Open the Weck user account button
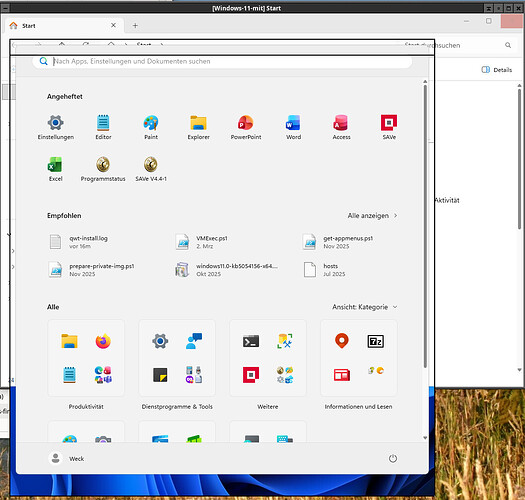The width and height of the screenshot is (525, 500). point(67,458)
